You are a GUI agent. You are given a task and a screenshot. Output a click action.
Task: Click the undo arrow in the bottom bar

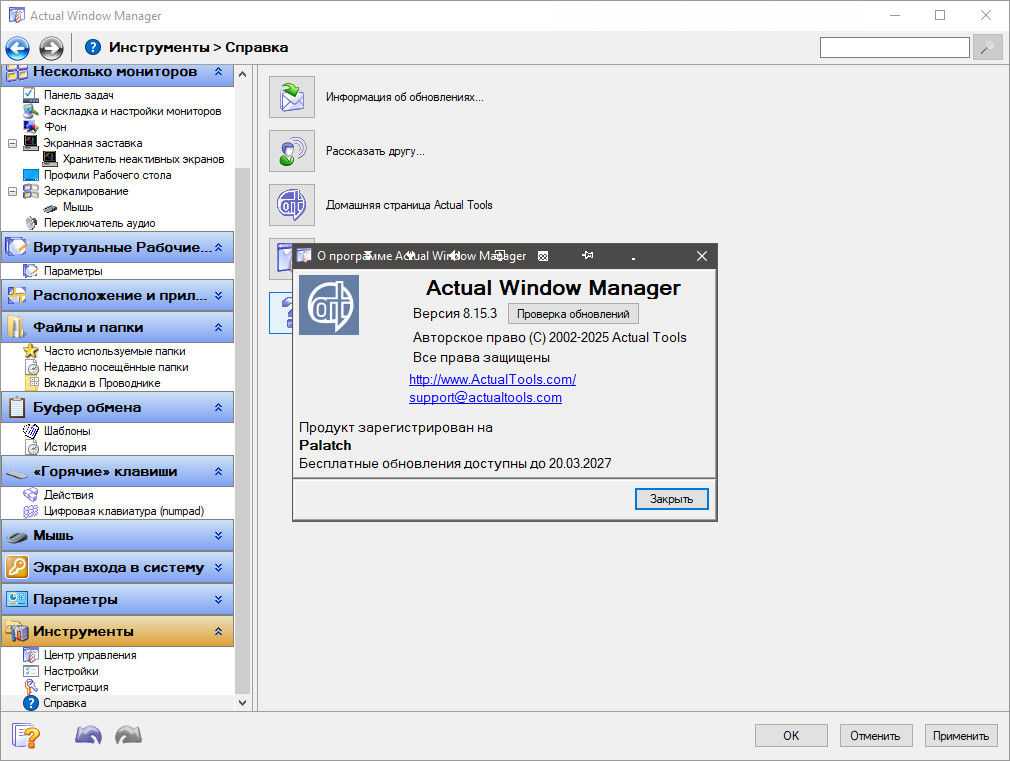(89, 735)
